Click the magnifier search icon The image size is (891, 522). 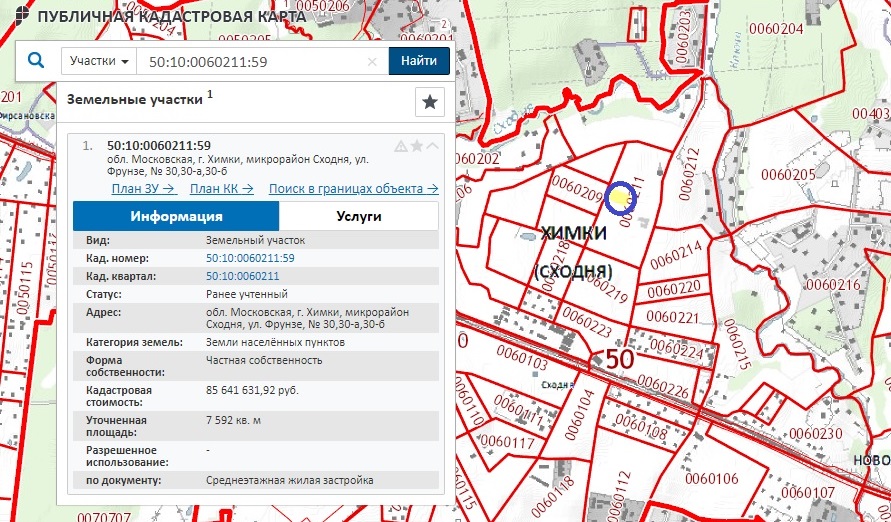click(x=36, y=61)
